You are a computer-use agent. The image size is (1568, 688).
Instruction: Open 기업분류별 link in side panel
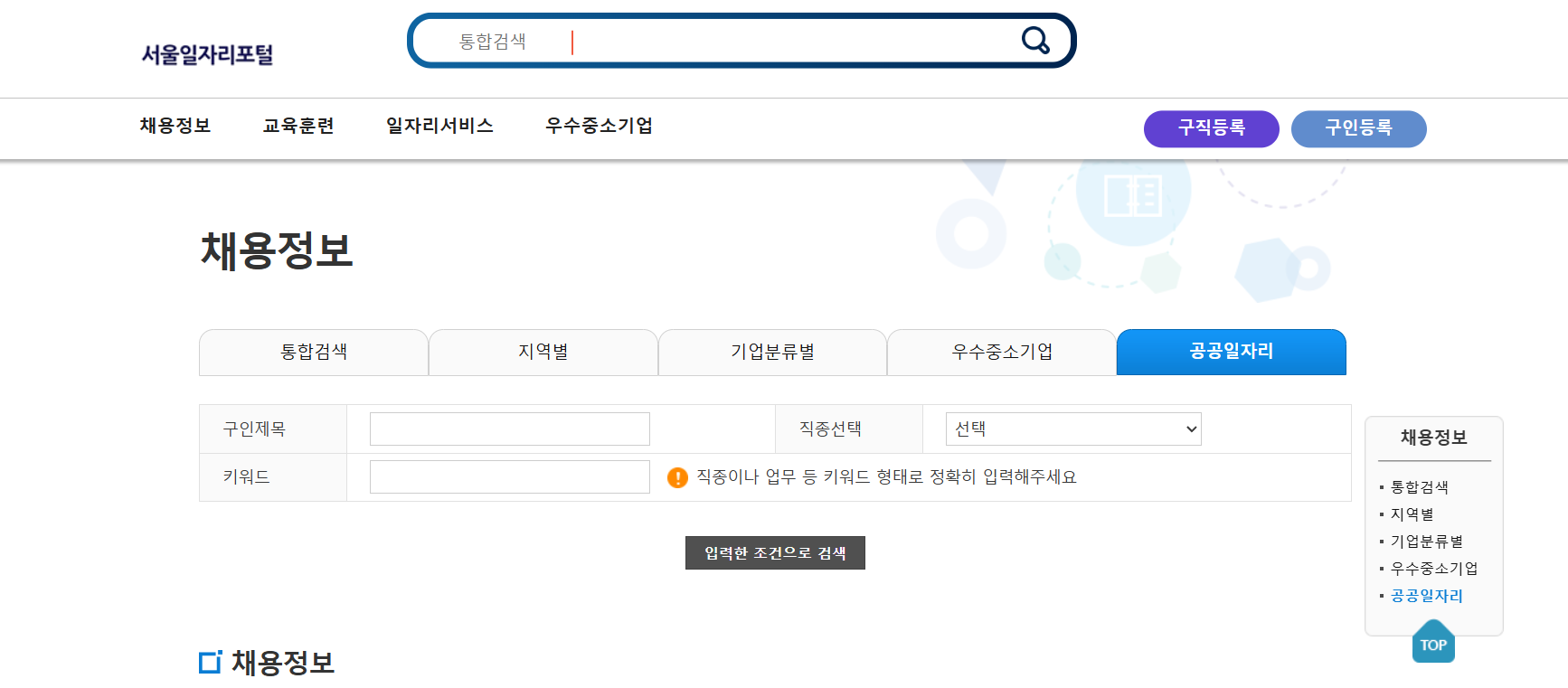point(1426,542)
